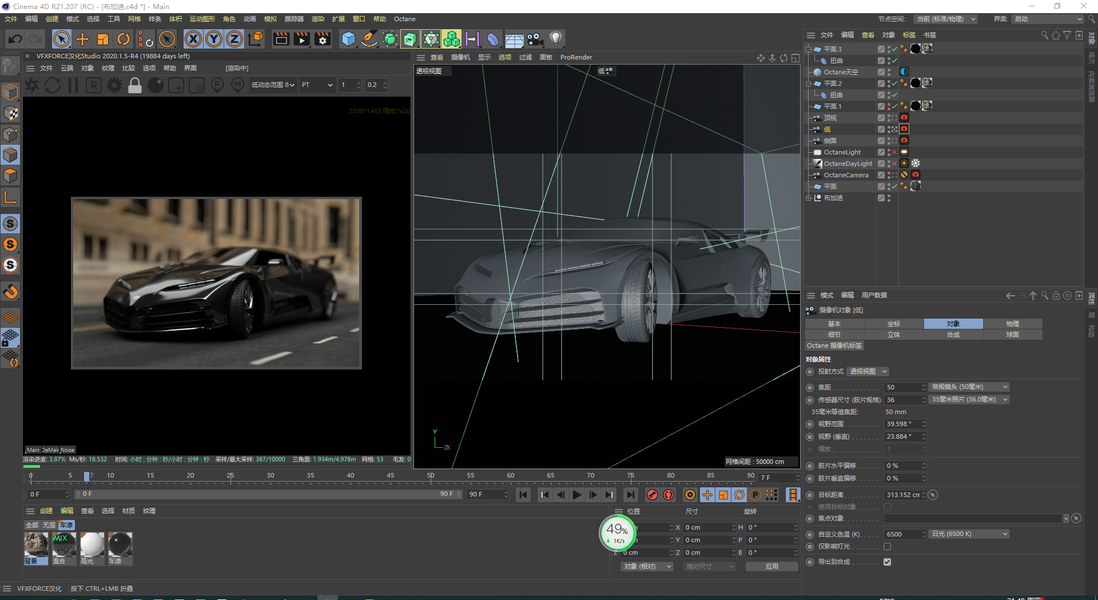Click the Cube primitive icon
This screenshot has width=1098, height=600.
(x=348, y=39)
